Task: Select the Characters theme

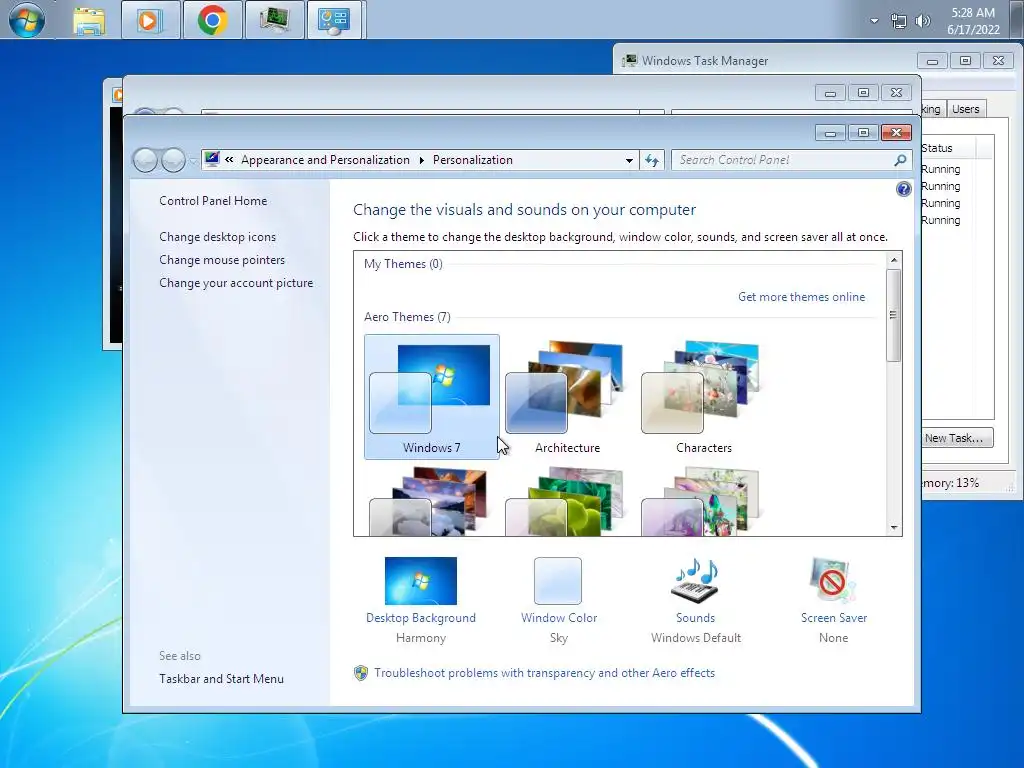Action: pos(703,397)
